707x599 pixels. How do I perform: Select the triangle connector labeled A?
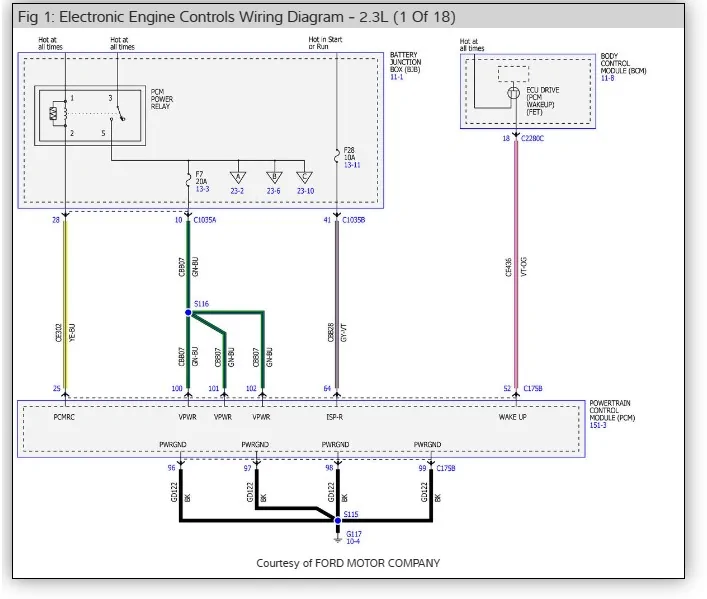pyautogui.click(x=238, y=177)
